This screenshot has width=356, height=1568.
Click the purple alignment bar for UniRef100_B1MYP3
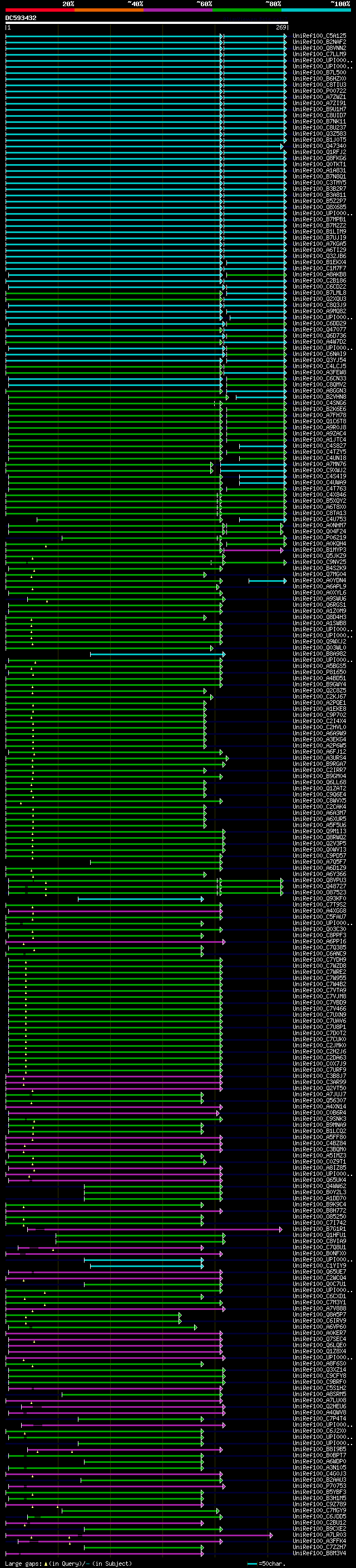(253, 550)
